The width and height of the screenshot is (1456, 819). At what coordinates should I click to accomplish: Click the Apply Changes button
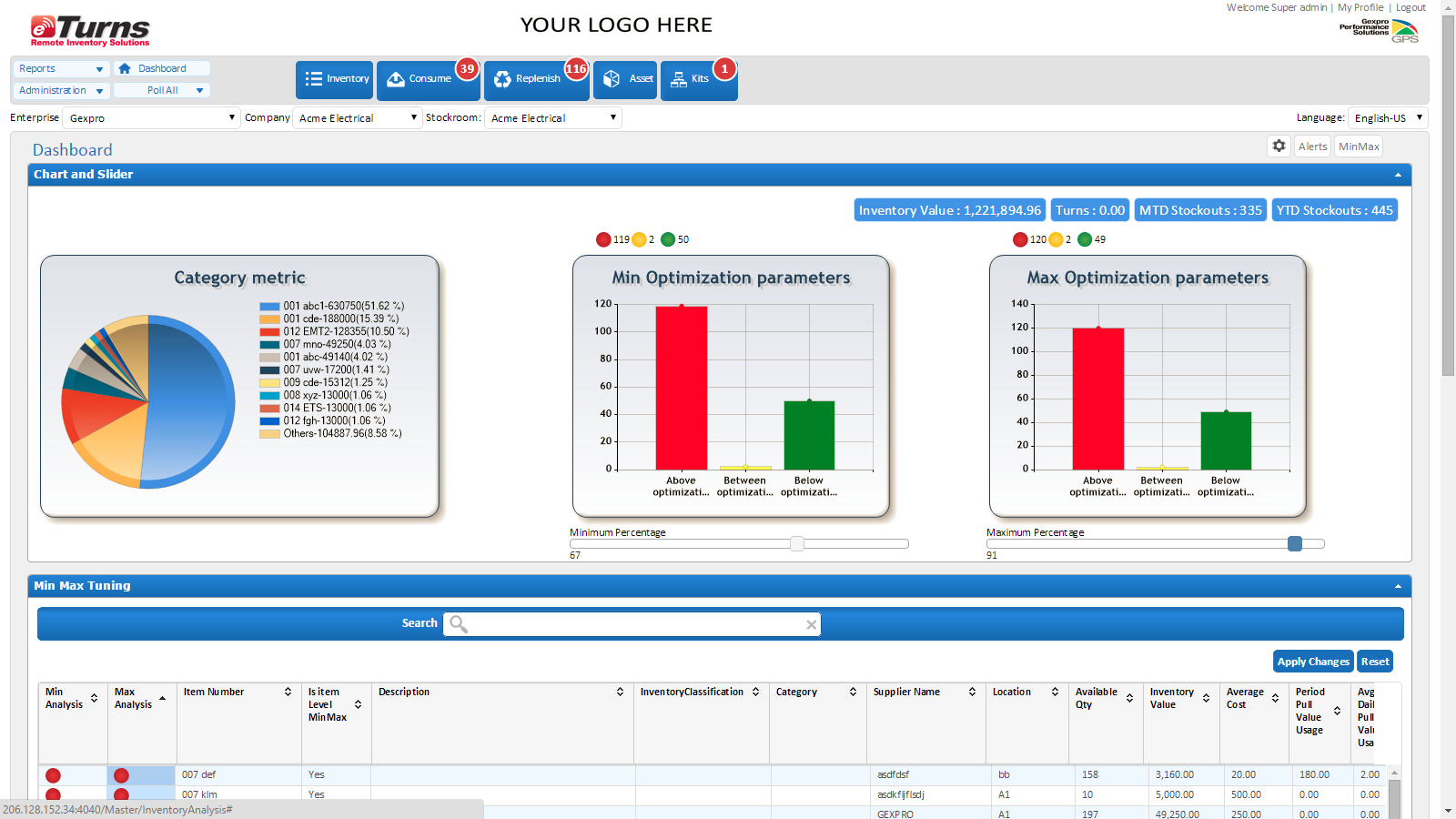1312,662
